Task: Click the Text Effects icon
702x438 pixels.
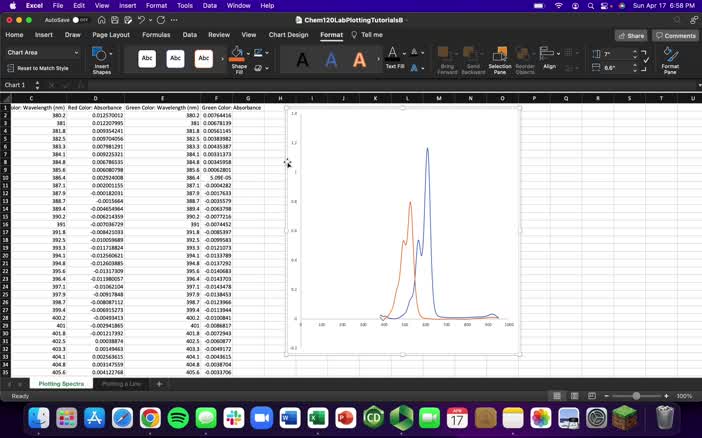Action: pos(415,68)
